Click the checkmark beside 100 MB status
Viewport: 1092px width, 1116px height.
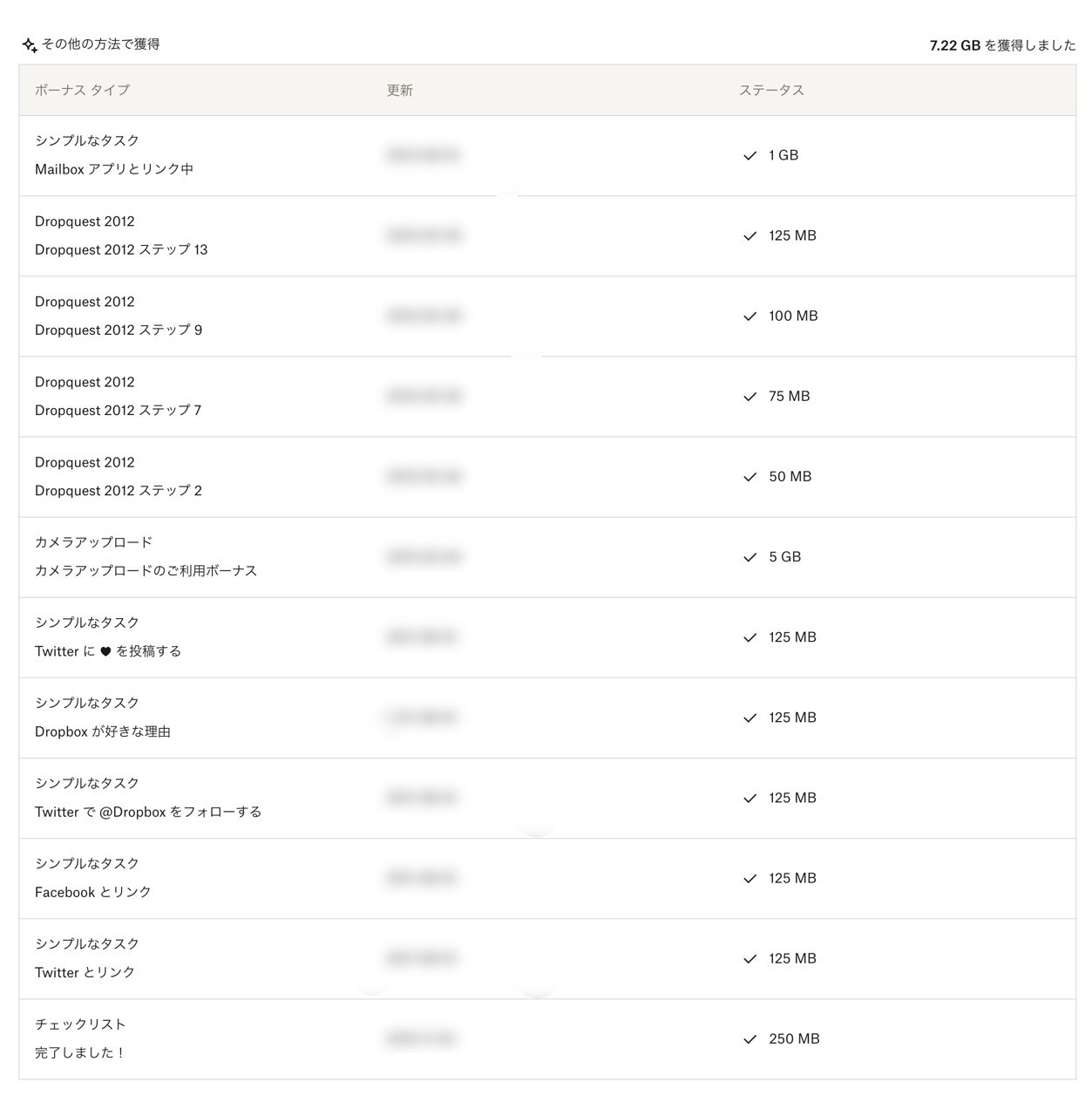(749, 316)
